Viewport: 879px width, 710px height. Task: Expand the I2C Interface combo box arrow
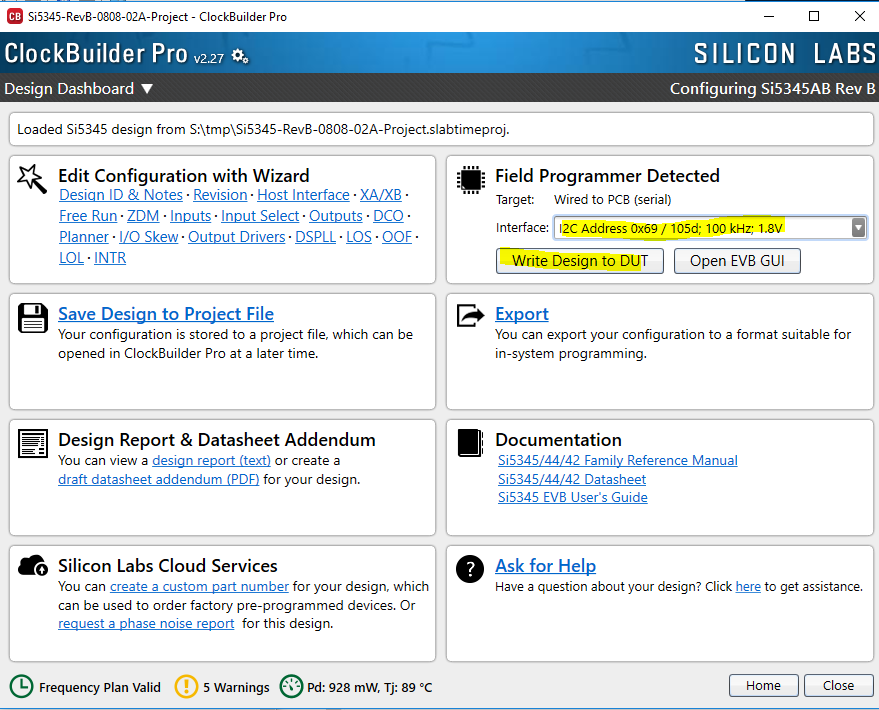[x=858, y=228]
